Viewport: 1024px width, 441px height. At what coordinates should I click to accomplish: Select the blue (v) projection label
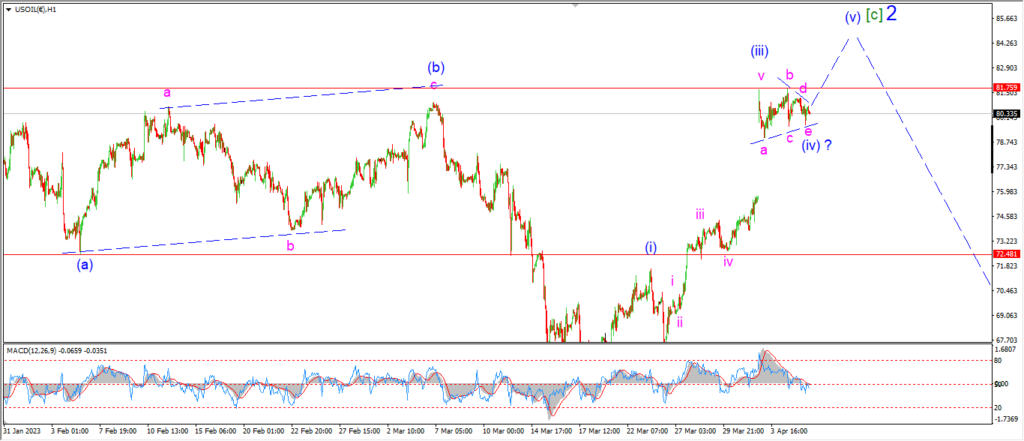(x=852, y=17)
